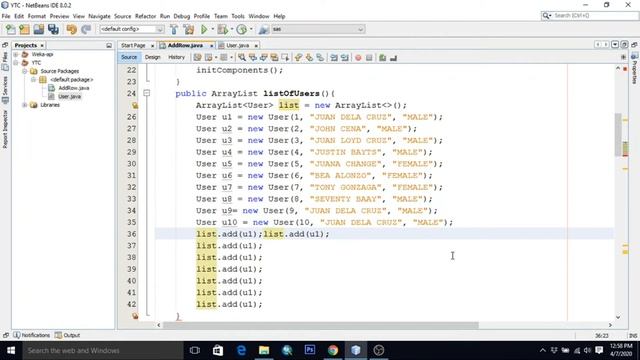Open the 'sas' combo box in the main toolbar
This screenshot has height=360, width=640.
pos(318,29)
